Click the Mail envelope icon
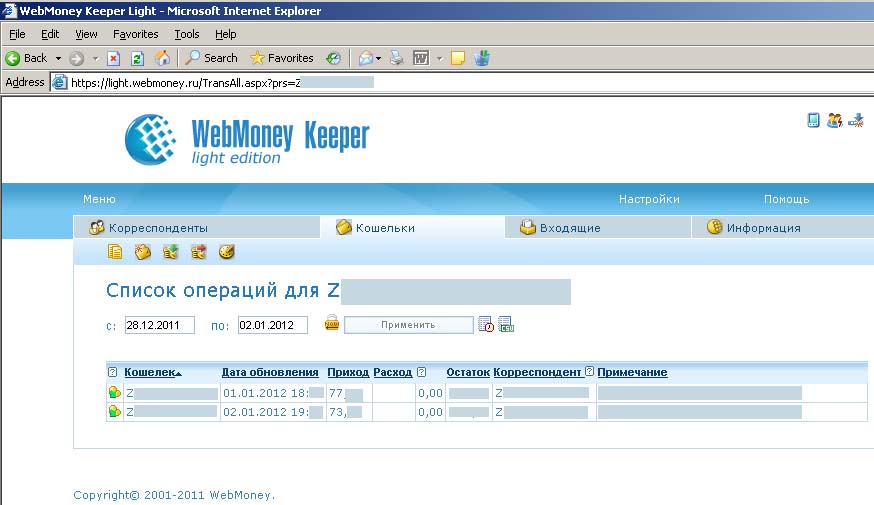 pyautogui.click(x=366, y=58)
